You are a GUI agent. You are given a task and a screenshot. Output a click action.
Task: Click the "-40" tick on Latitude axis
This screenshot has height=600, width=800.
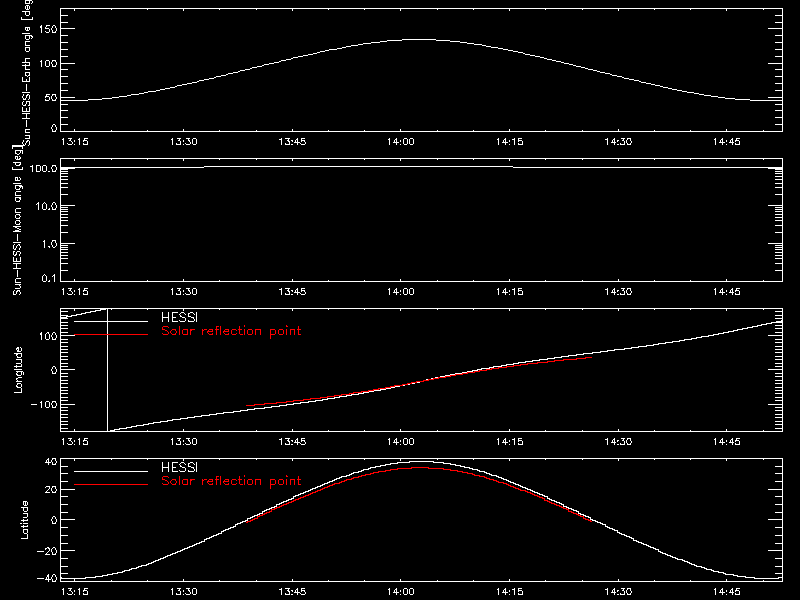click(47, 579)
